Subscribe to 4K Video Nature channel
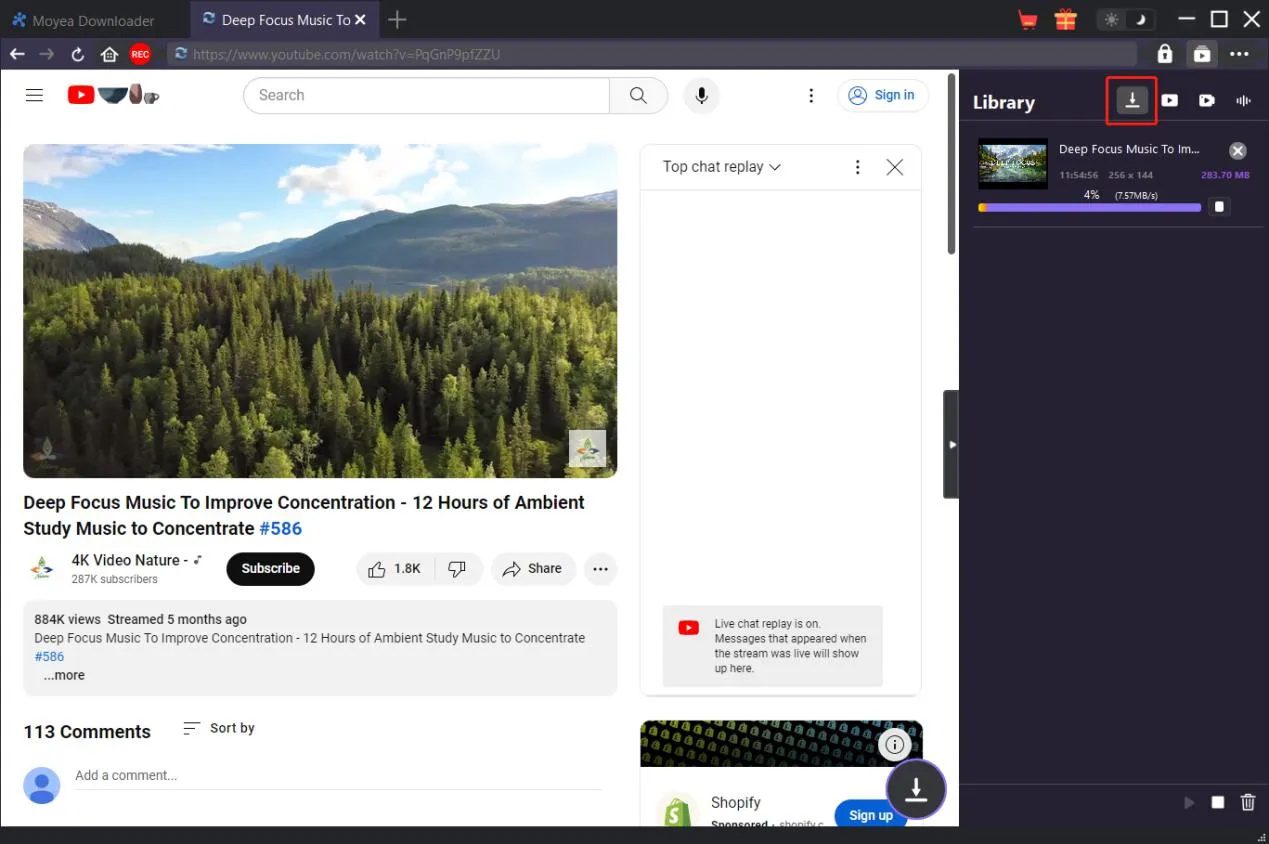Screen dimensions: 1269x844 270,569
